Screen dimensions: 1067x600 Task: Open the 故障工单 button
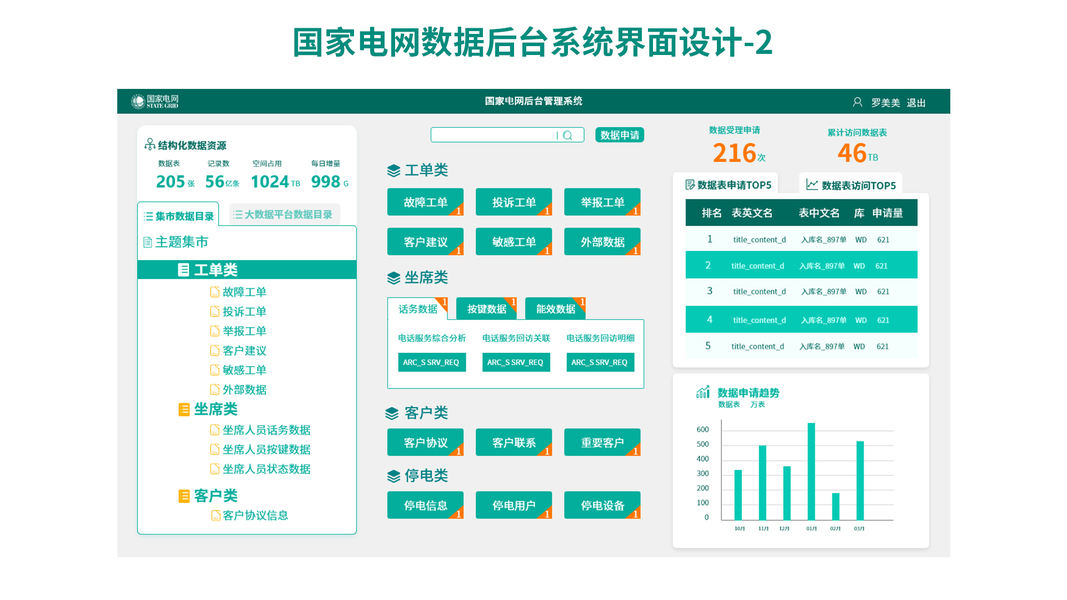click(x=425, y=202)
